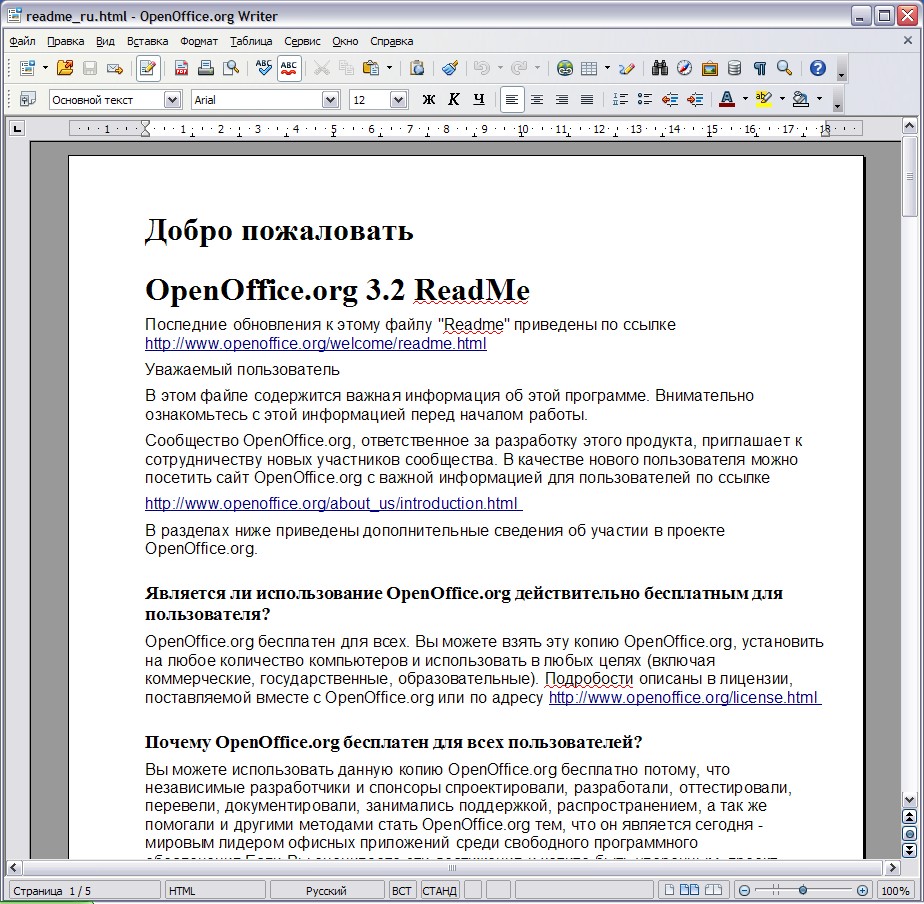The image size is (924, 904).
Task: Run Spelling and Grammar check icon
Action: point(263,68)
